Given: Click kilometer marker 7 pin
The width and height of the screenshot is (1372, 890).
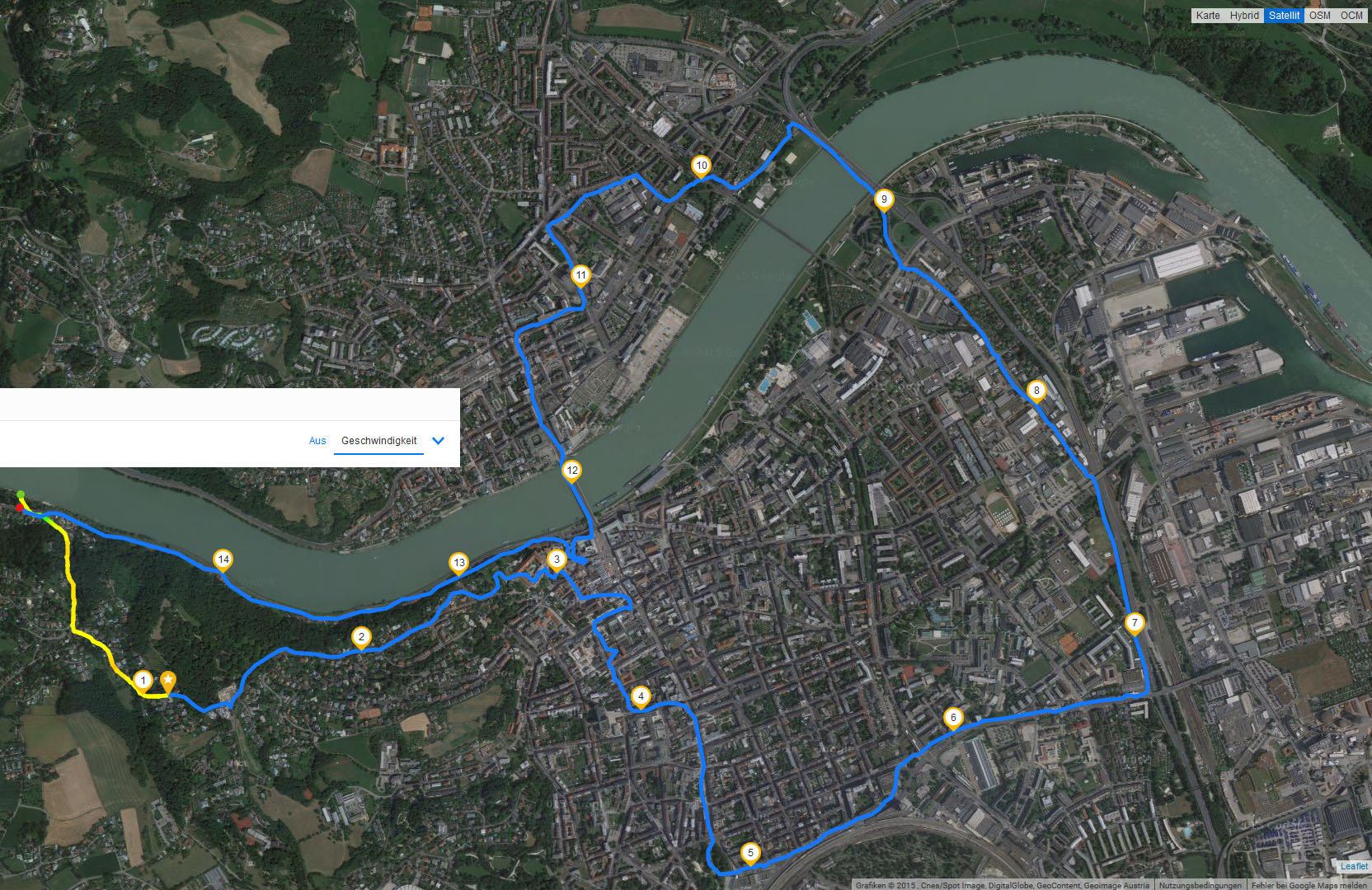Looking at the screenshot, I should [1135, 624].
